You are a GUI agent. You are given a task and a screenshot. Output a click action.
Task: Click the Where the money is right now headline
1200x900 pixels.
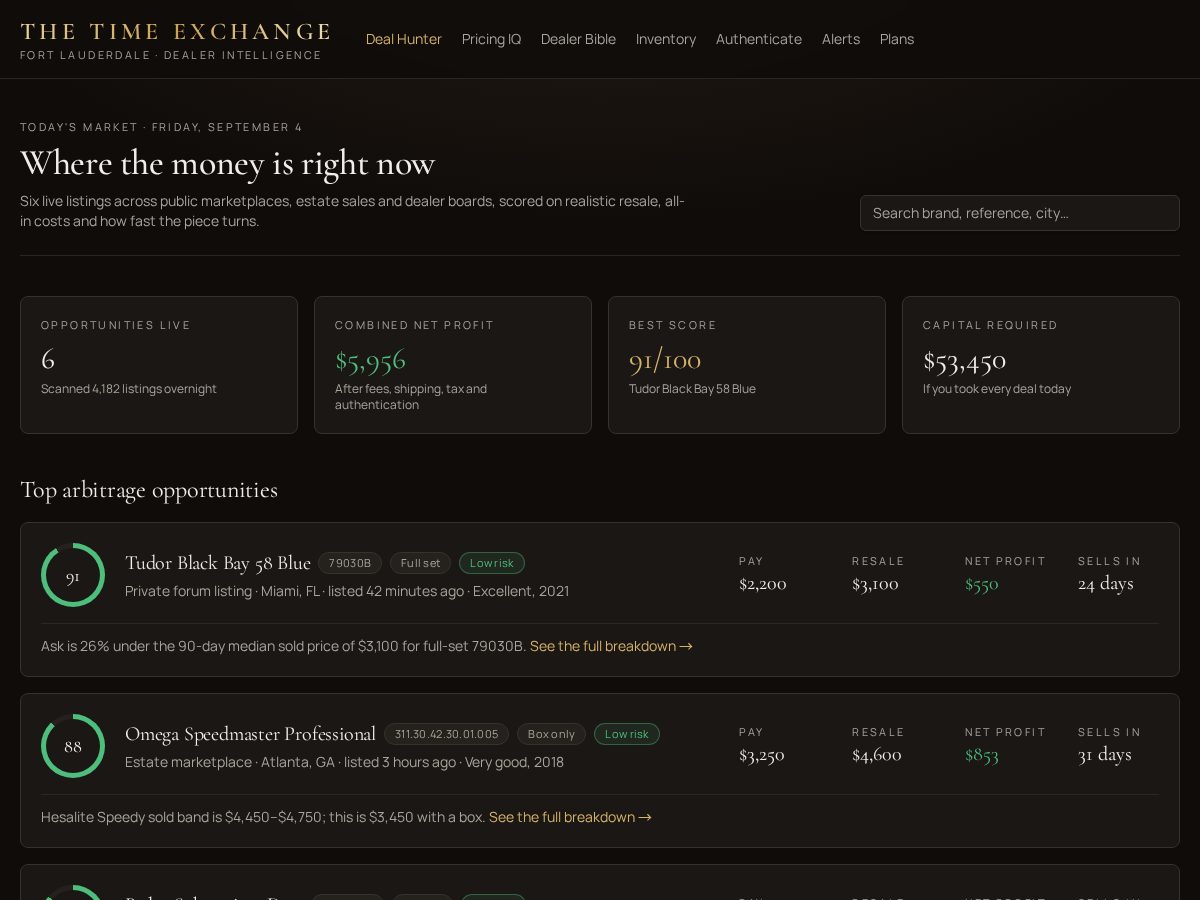(228, 163)
